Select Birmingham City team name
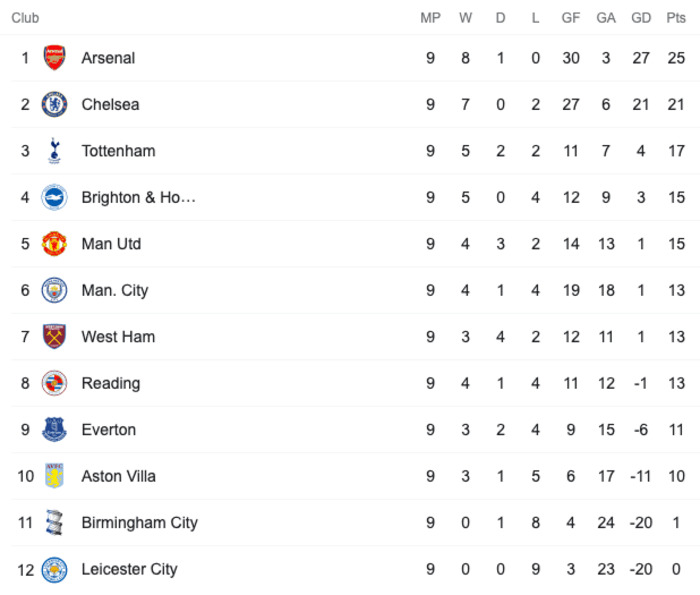 click(139, 523)
